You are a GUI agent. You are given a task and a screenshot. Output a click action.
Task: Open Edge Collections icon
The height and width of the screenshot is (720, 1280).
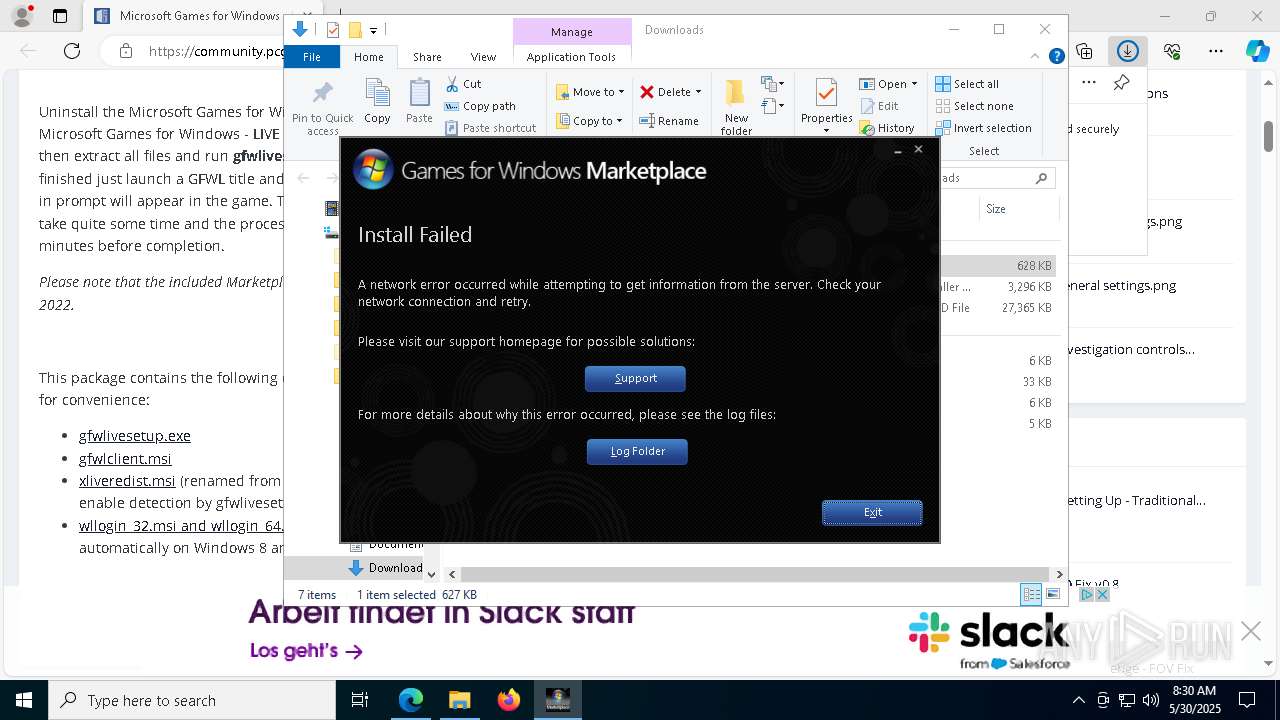pyautogui.click(x=1084, y=51)
